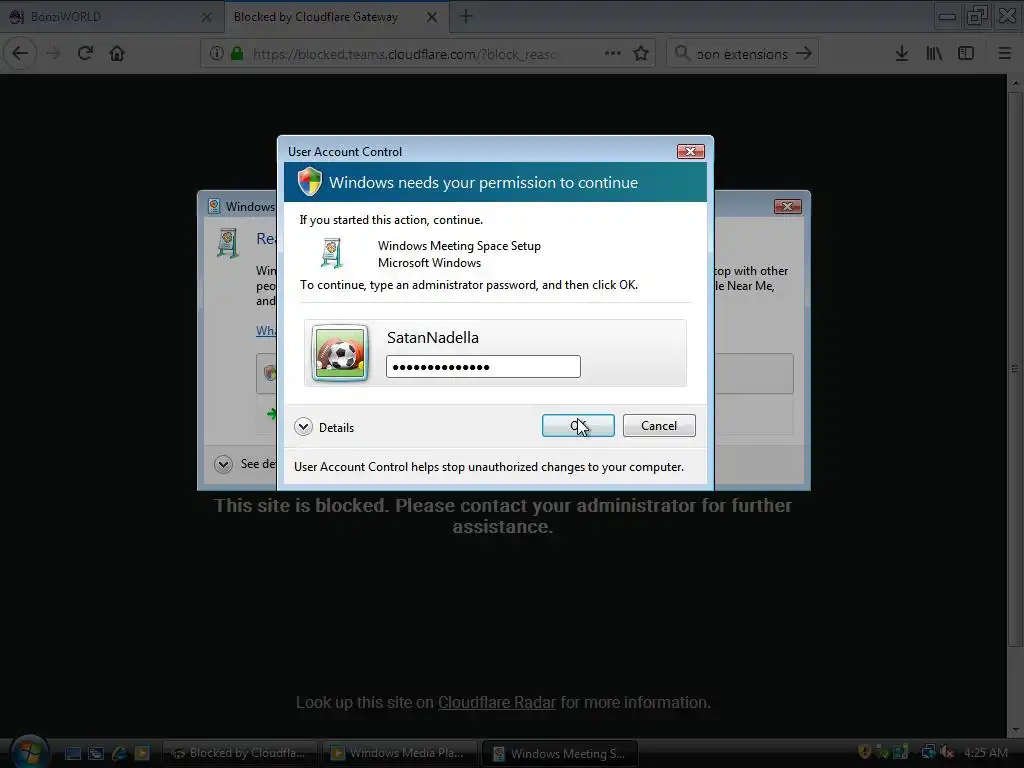Open the browser hamburger menu
Viewport: 1024px width, 768px height.
coord(1005,54)
